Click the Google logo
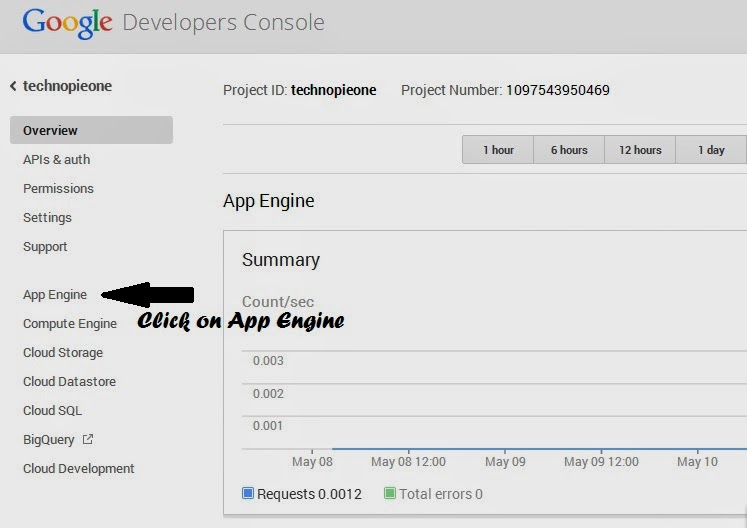Screen dimensions: 747x528 pos(67,23)
